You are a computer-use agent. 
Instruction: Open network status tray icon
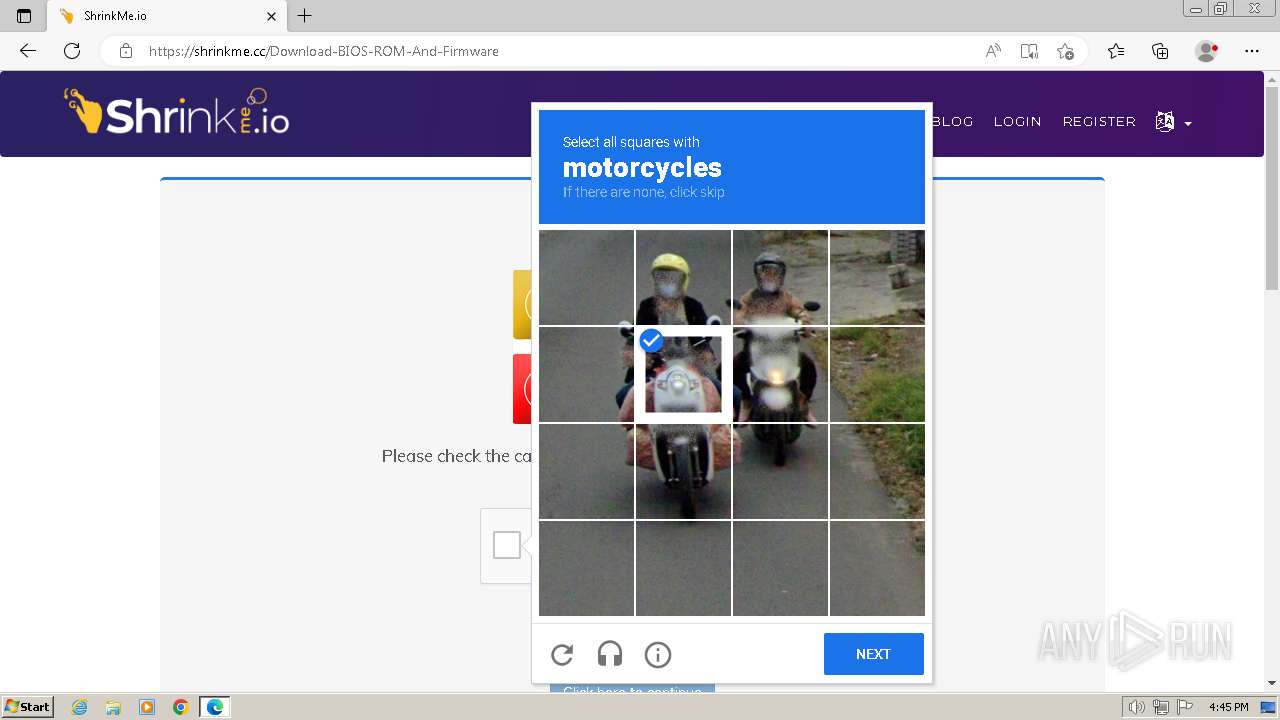click(x=1161, y=707)
